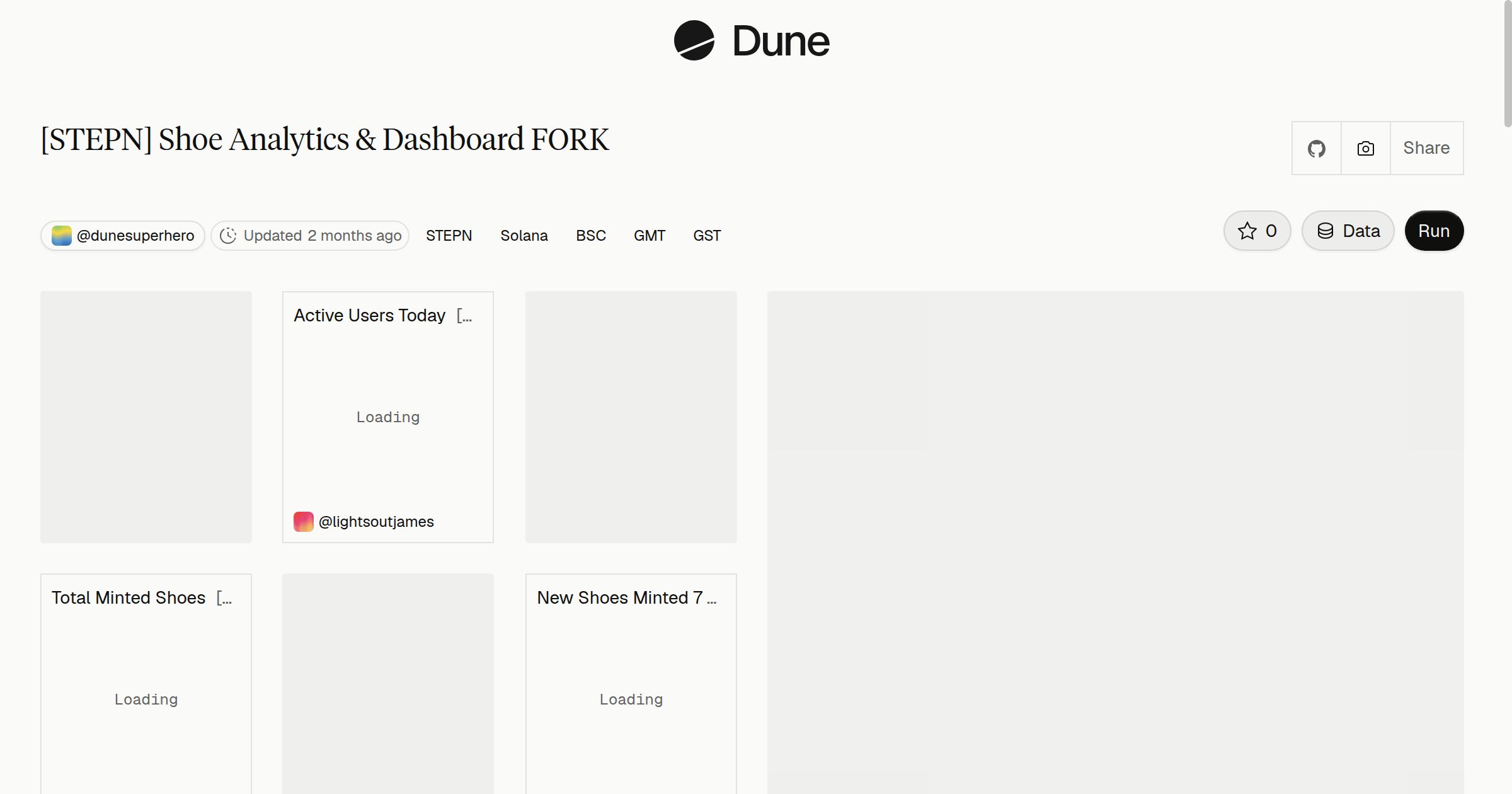Screen dimensions: 1512x794
Task: Open Total Minted Shoes widget title
Action: tap(129, 597)
